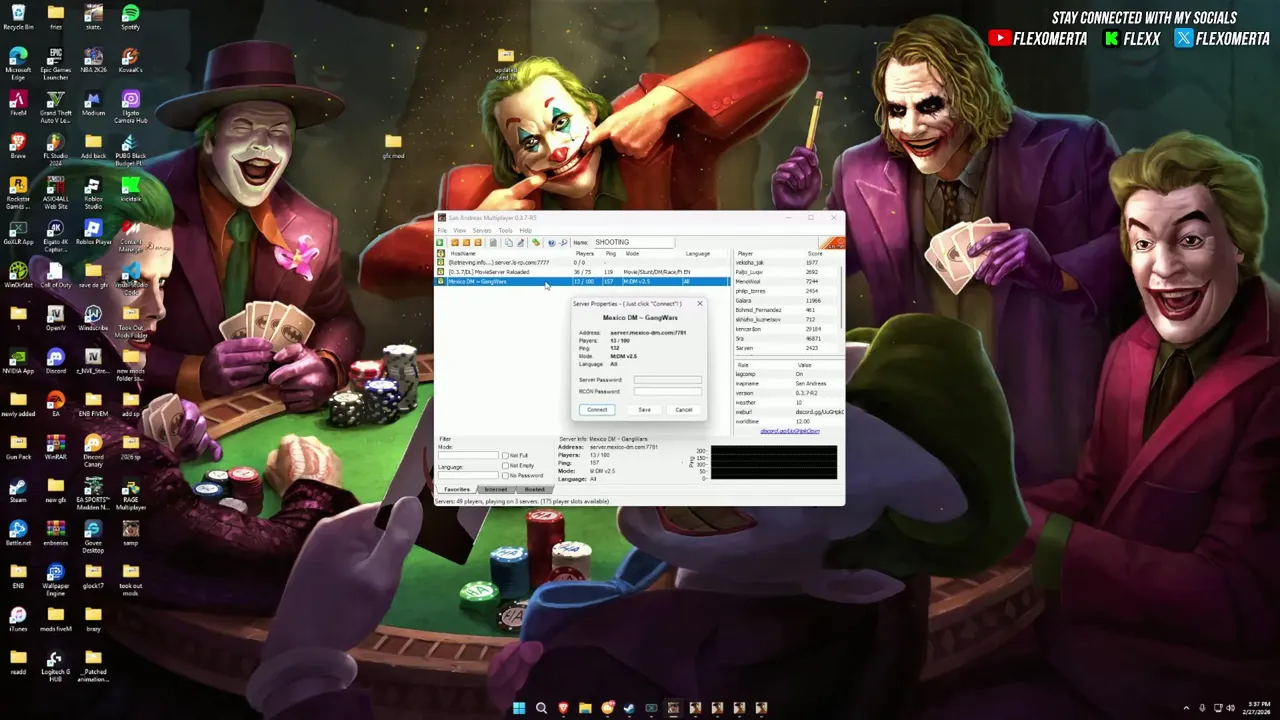Open the FiveM desktop shortcut
Viewport: 1280px width, 720px height.
(18, 104)
